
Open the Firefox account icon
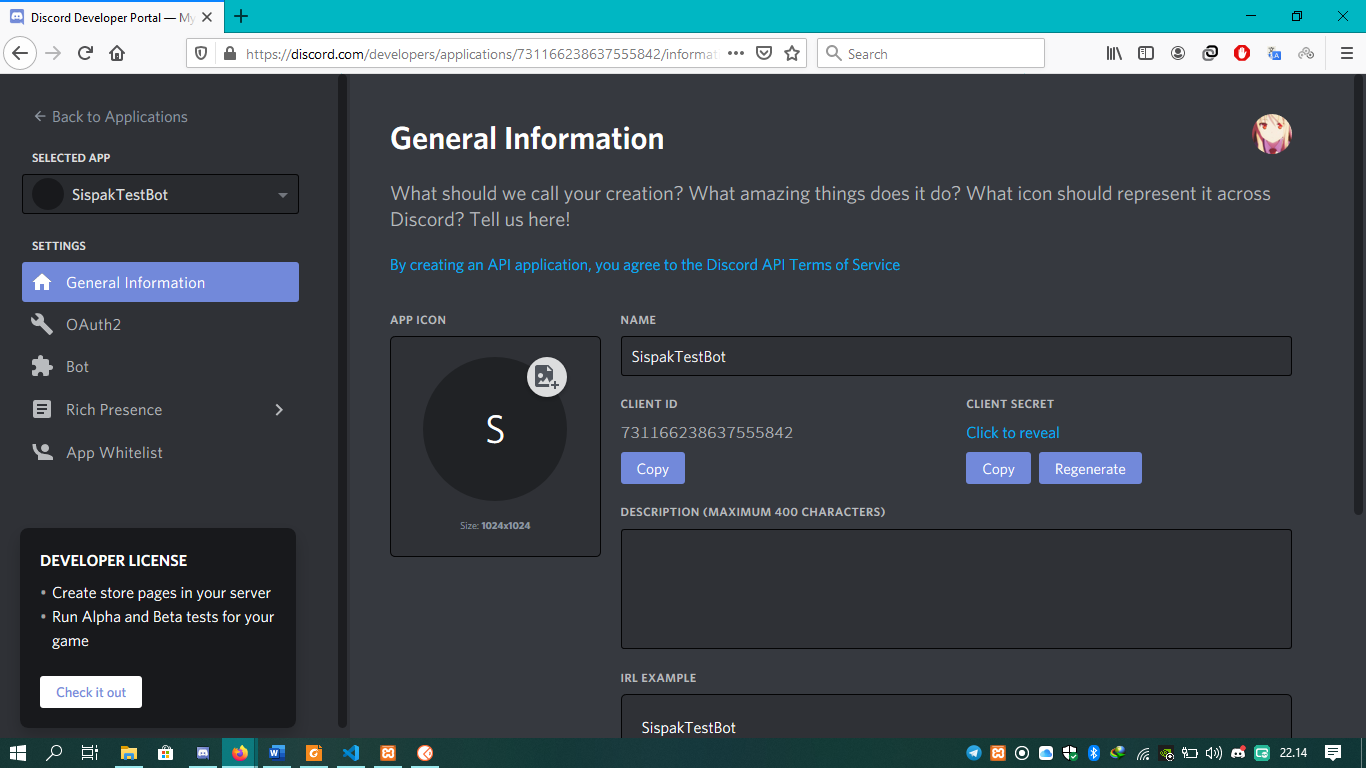[1178, 54]
